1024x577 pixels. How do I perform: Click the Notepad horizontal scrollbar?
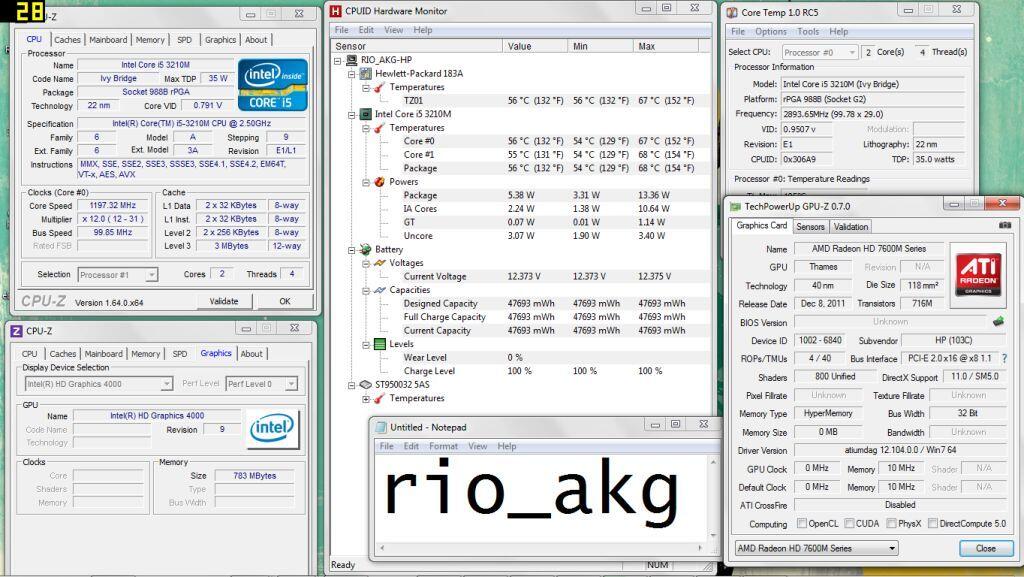coord(541,548)
